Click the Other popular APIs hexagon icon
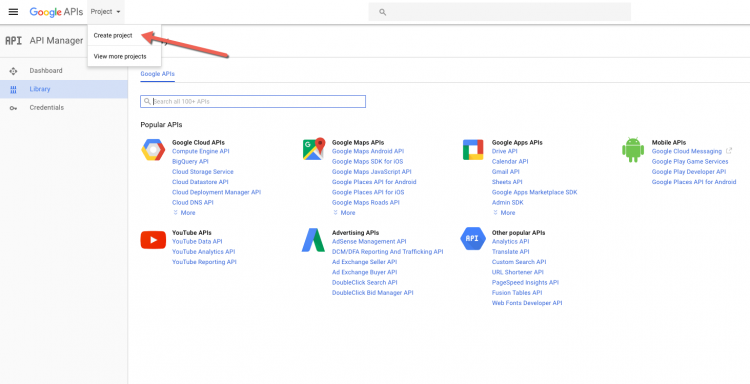 click(473, 239)
